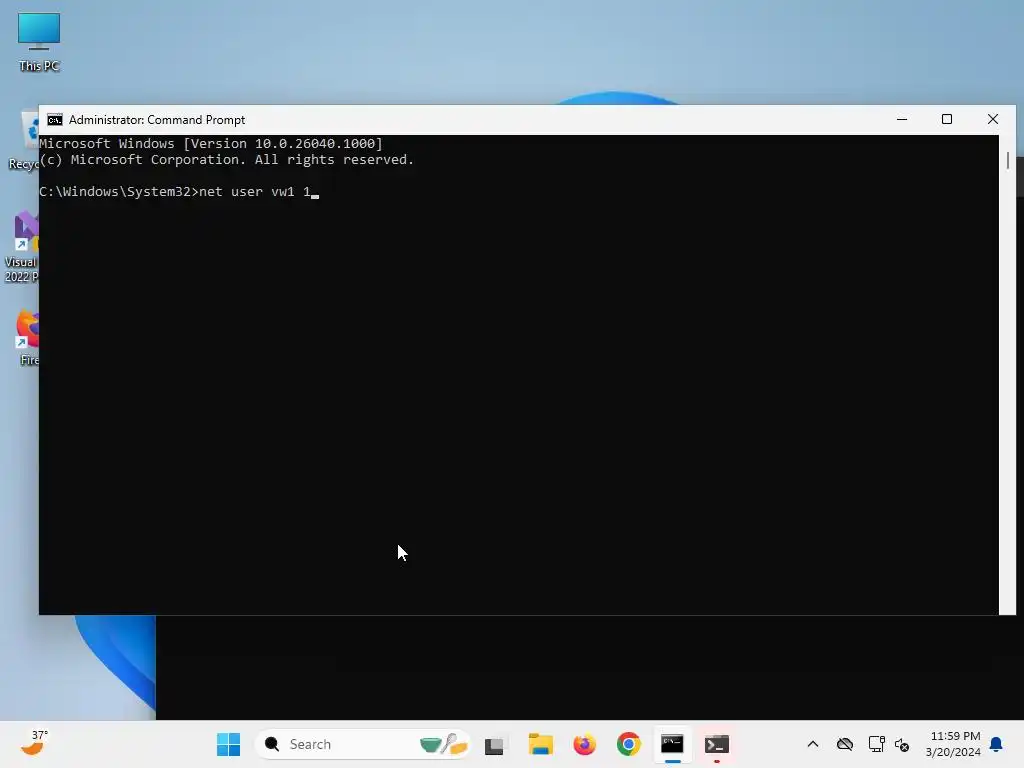
Task: Click the Command Prompt title bar icon
Action: [x=55, y=120]
